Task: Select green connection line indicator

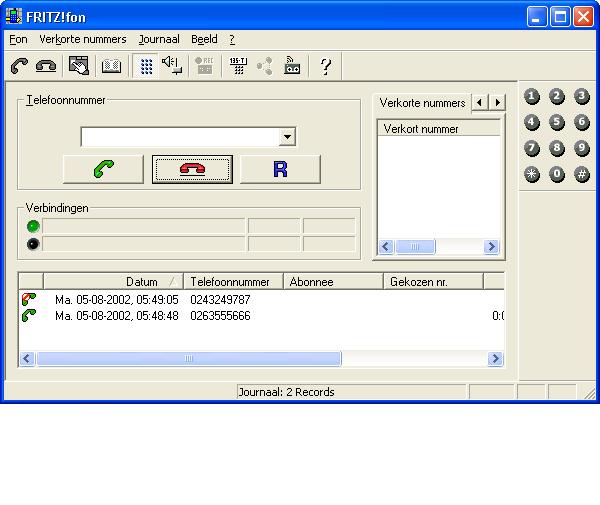Action: [x=33, y=226]
